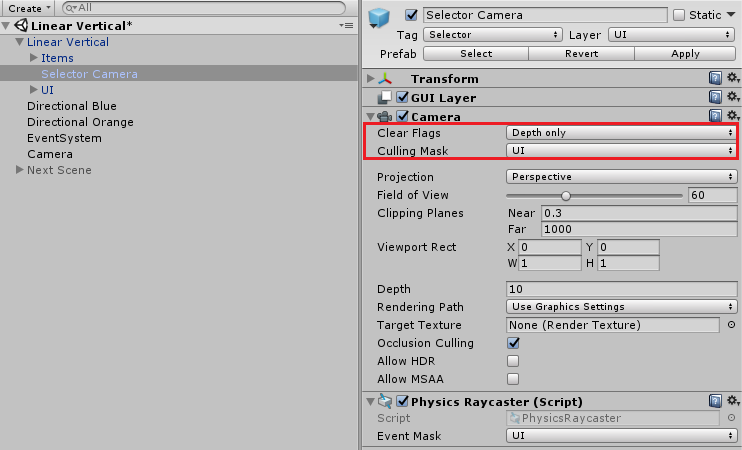Click the Viewport Rect H field

[628, 263]
